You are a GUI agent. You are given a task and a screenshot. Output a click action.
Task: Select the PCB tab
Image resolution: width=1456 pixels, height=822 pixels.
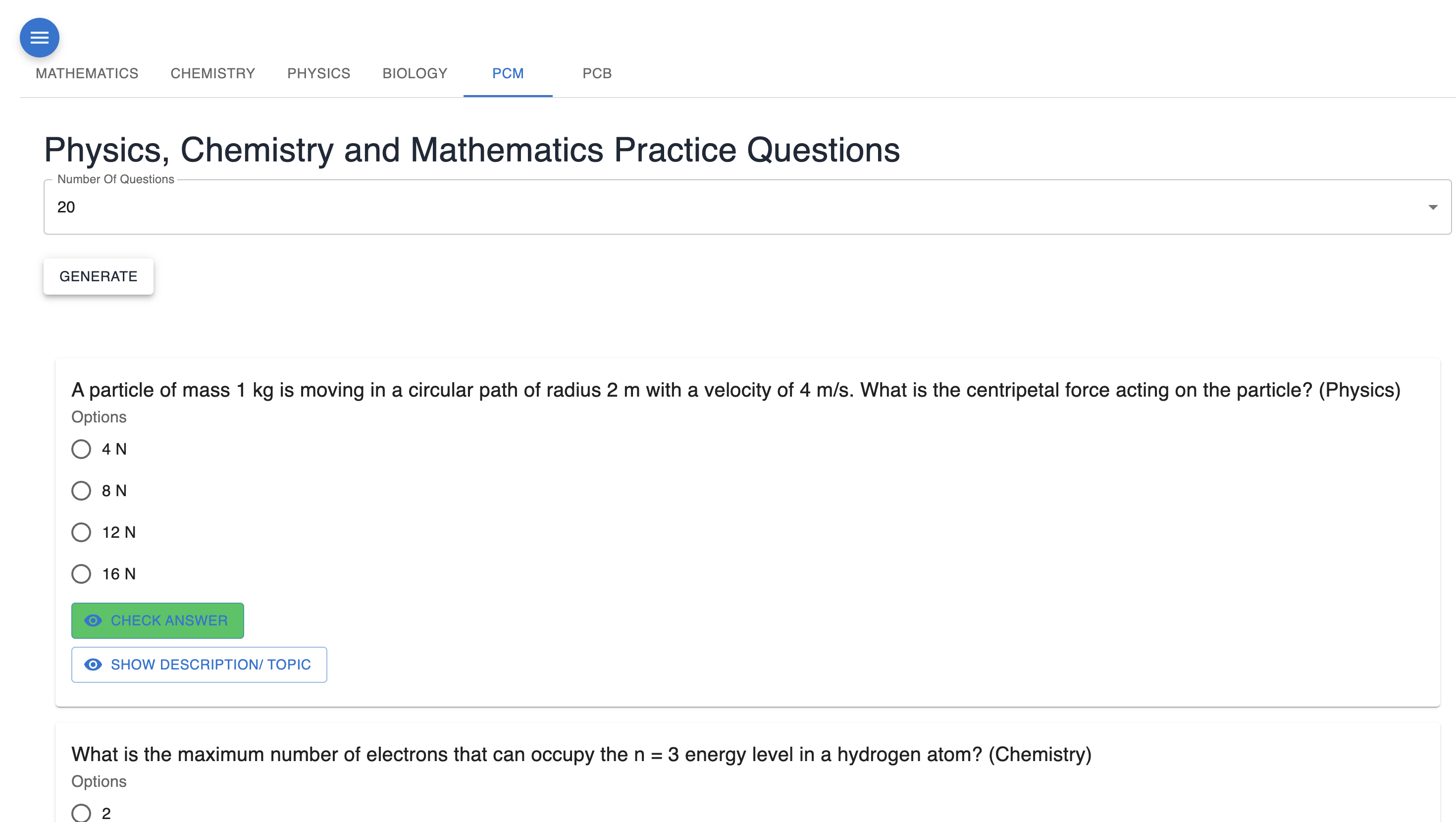point(597,73)
